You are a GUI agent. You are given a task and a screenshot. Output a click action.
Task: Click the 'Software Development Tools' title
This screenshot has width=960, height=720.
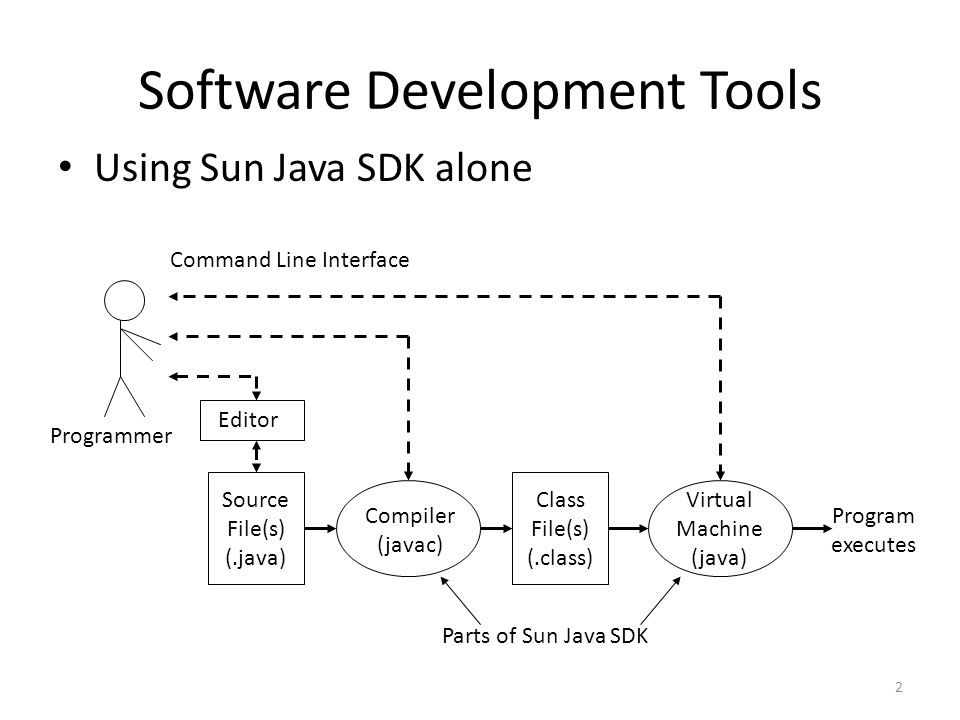pos(479,91)
